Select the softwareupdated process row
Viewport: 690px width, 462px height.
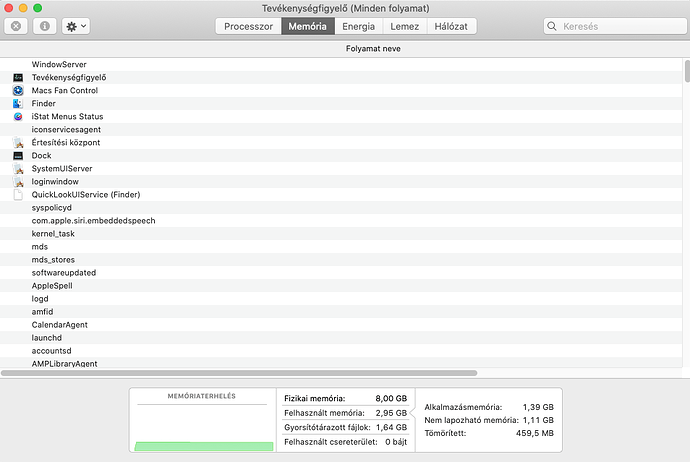[341, 273]
